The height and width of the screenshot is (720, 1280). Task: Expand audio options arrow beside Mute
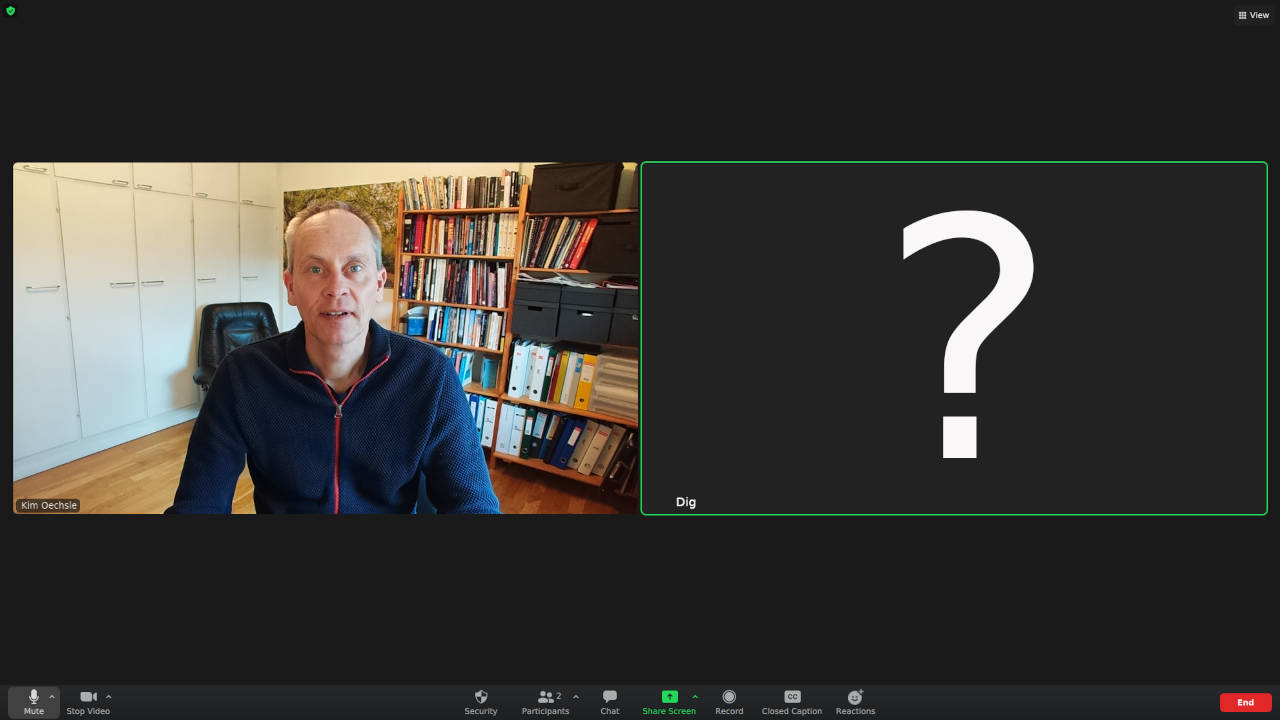pyautogui.click(x=52, y=696)
